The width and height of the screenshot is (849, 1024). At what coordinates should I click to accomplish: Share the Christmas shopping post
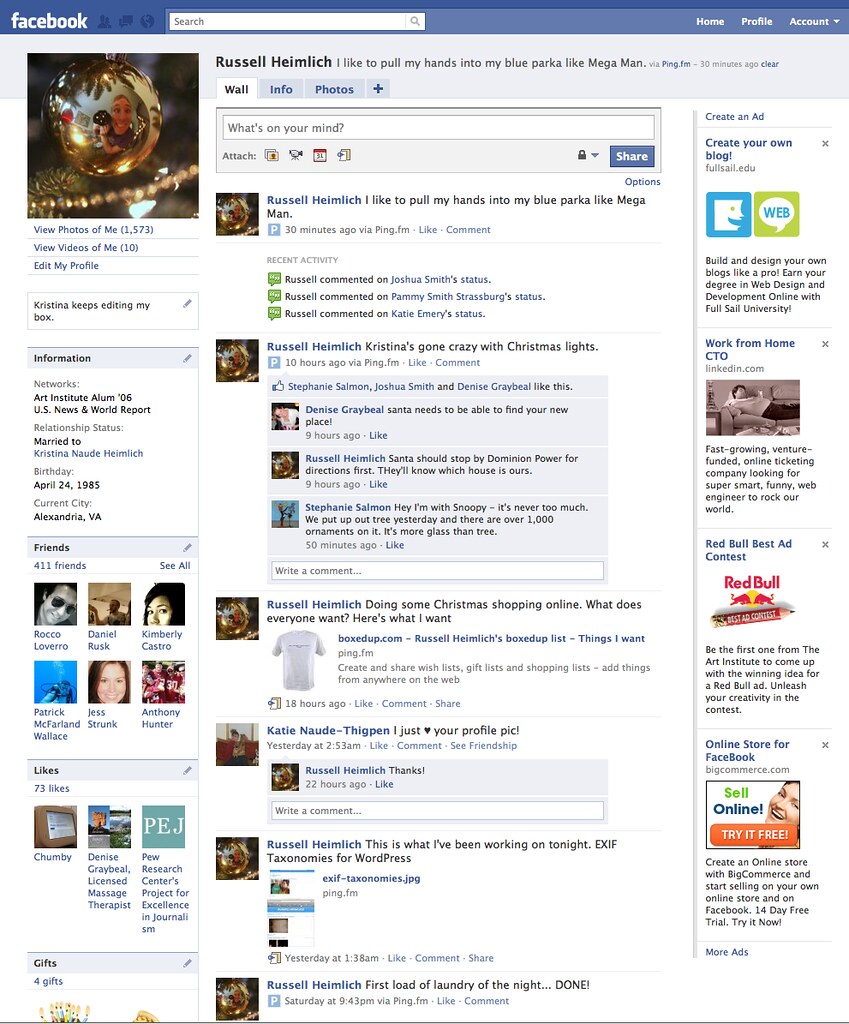(x=447, y=703)
